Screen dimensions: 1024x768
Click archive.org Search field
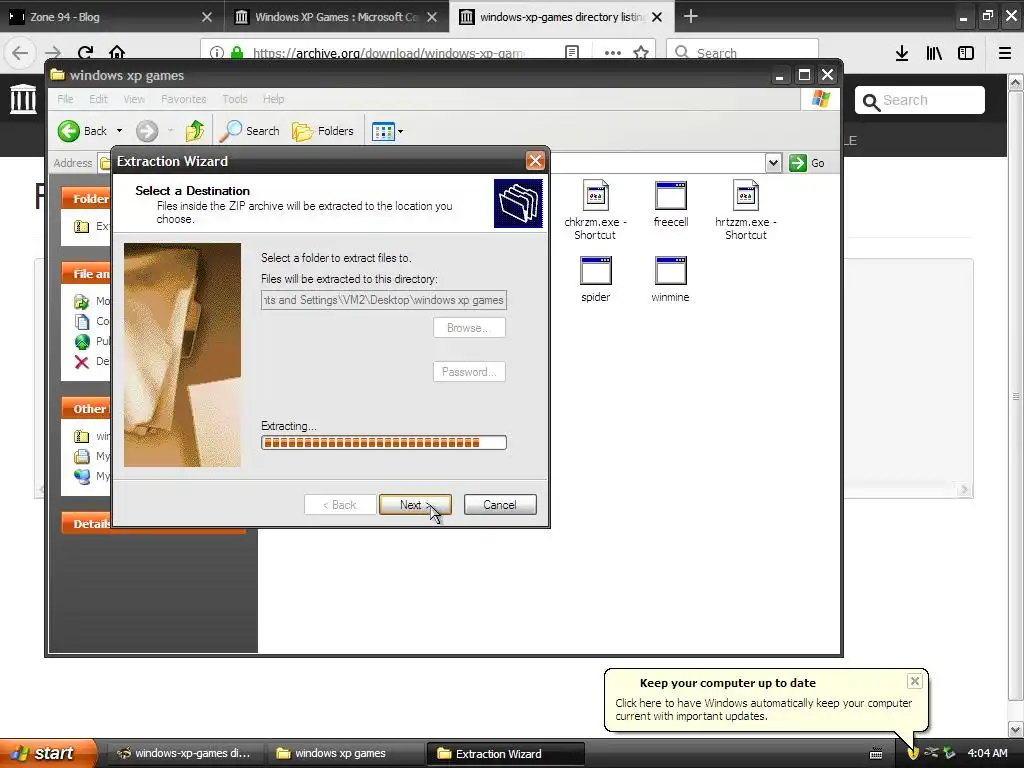tap(920, 101)
